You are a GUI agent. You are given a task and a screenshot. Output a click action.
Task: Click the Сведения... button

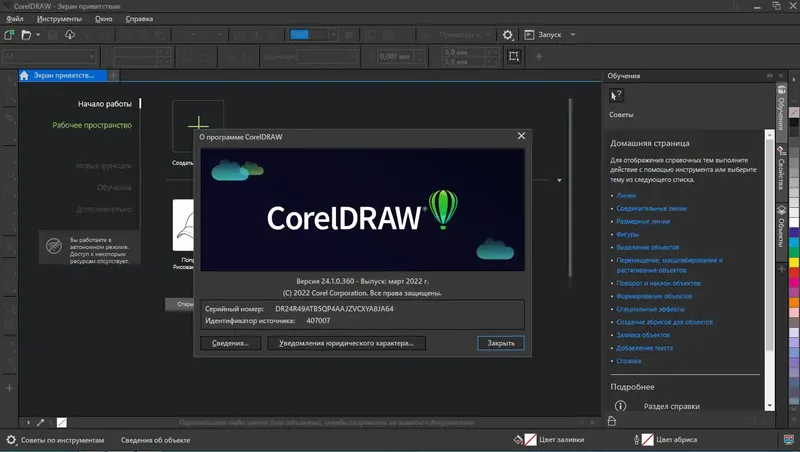tap(230, 343)
